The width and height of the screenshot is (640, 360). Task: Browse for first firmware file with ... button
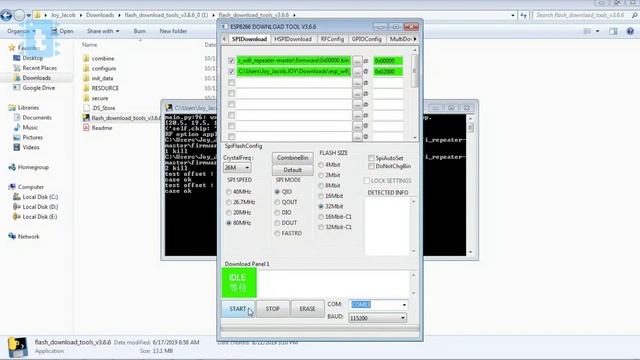(x=358, y=61)
